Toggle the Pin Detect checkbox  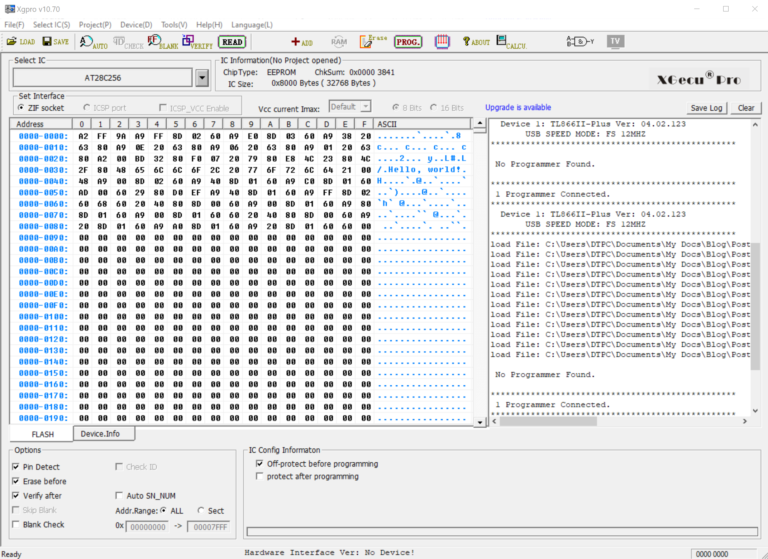coord(16,466)
